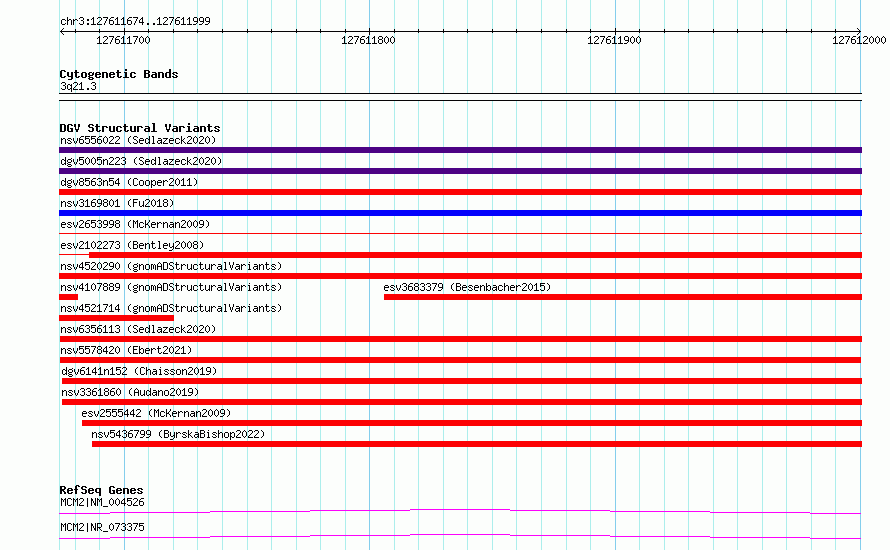Click the red bar under dgv6141n152
The width and height of the screenshot is (890, 550).
462,381
